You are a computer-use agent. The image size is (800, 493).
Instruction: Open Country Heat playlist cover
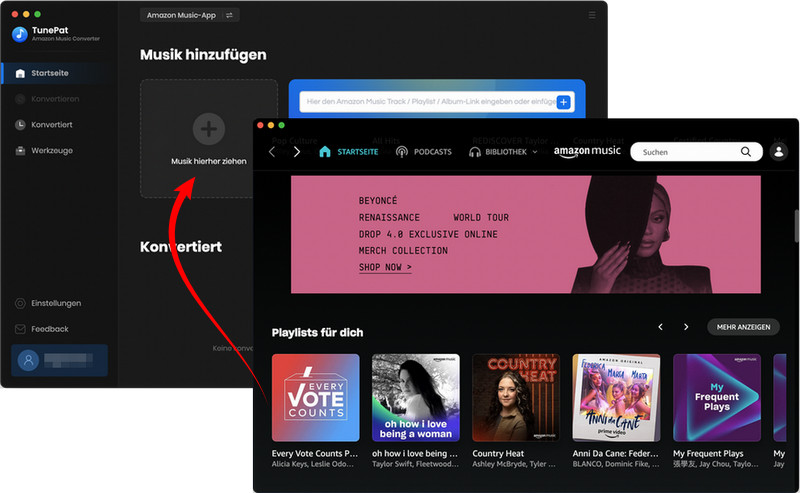click(516, 398)
